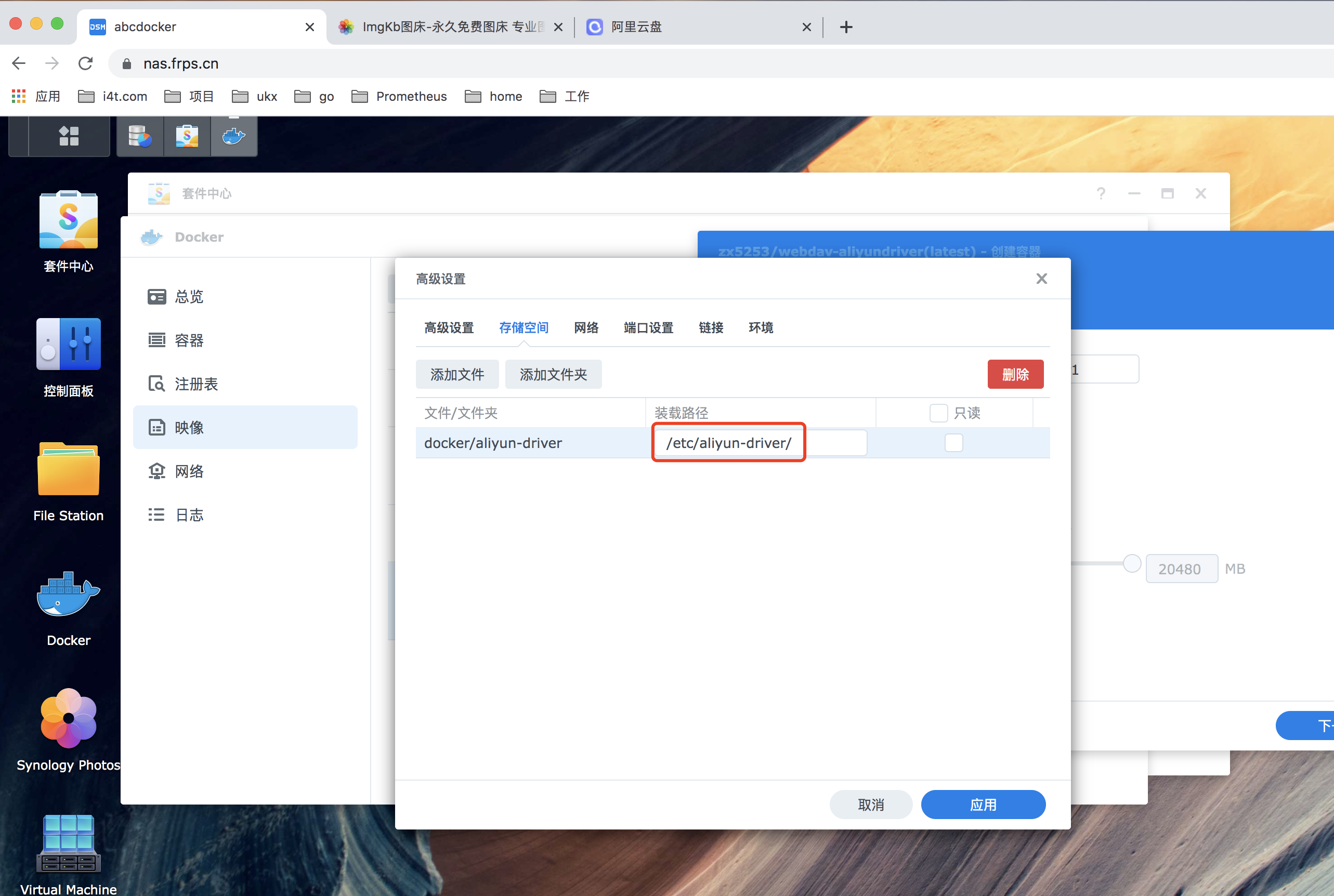1334x896 pixels.
Task: Open the DSM main menu grid icon
Action: pos(69,136)
